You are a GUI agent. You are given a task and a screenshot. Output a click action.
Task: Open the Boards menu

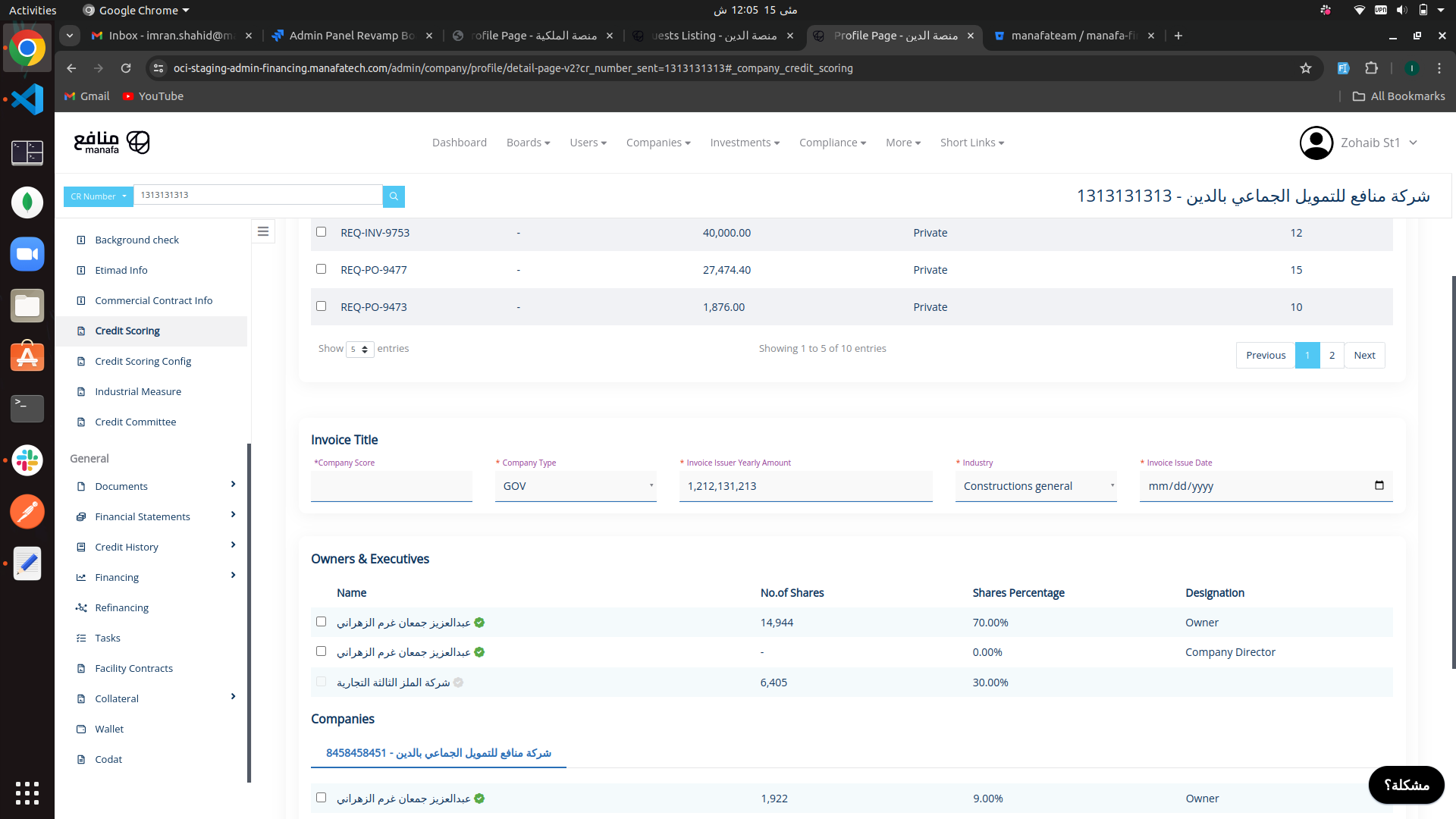[x=528, y=143]
